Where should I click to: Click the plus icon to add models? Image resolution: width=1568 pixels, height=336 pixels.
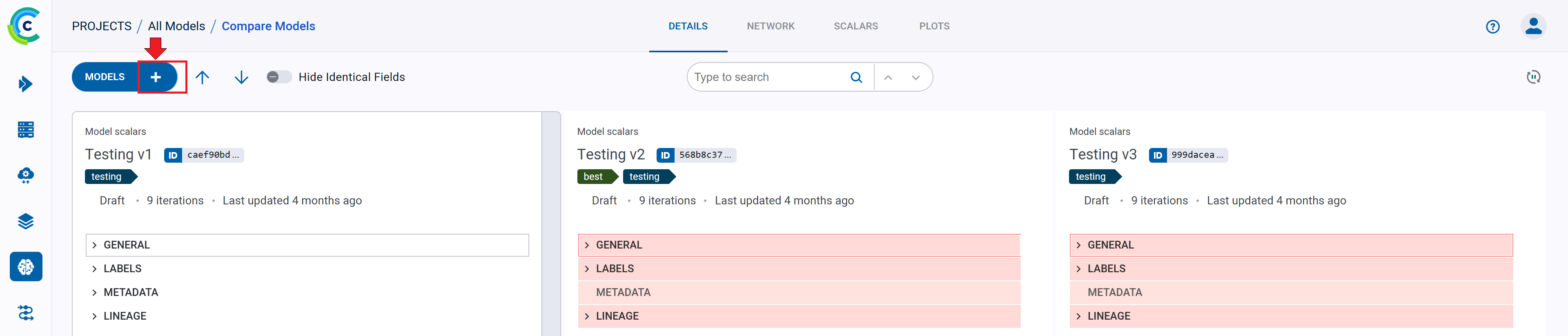pyautogui.click(x=156, y=77)
